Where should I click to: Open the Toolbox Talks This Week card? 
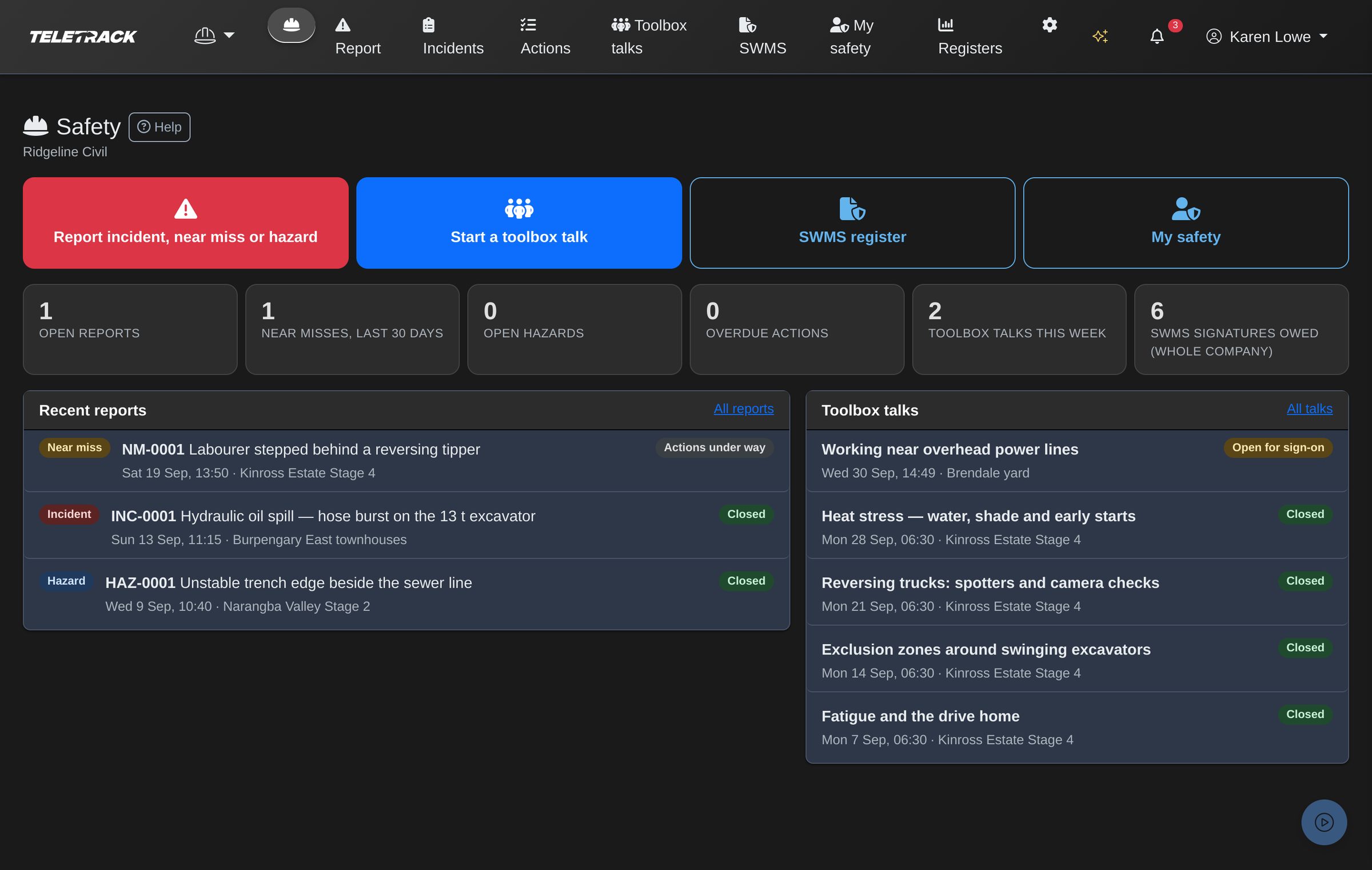1019,329
